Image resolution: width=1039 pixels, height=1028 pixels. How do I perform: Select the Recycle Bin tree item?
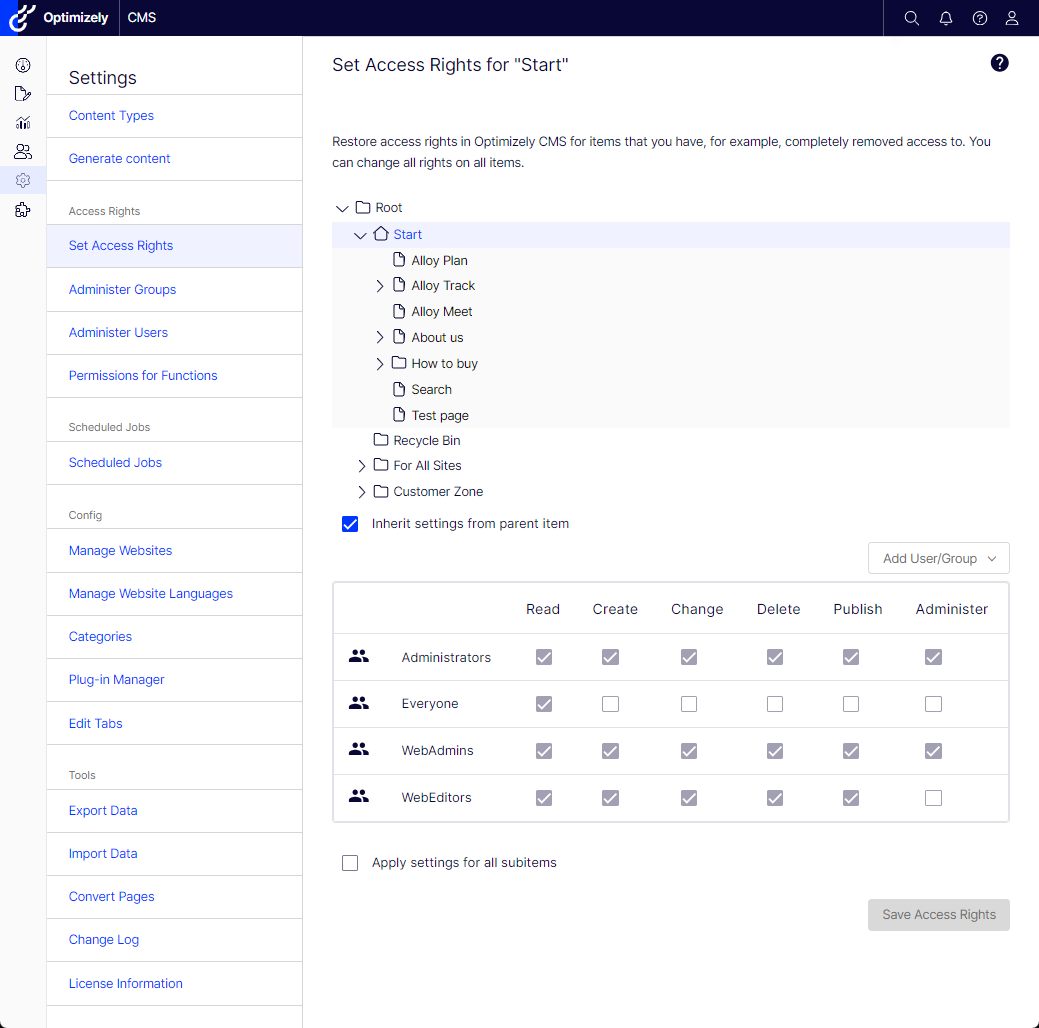[x=426, y=440]
